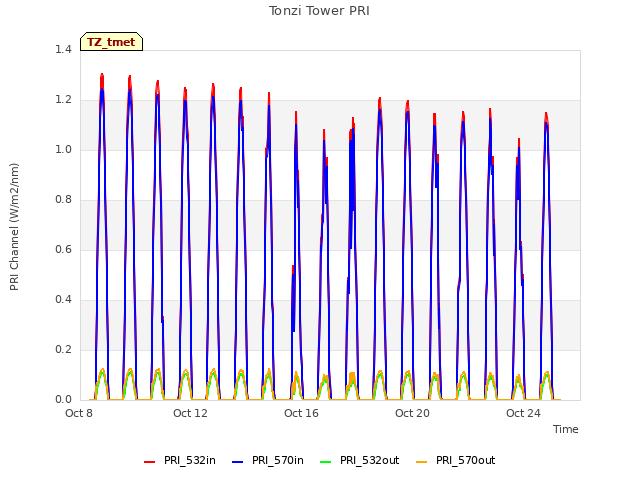
Task: Click the orange PRI_570out legend swatch
Action: (x=422, y=462)
